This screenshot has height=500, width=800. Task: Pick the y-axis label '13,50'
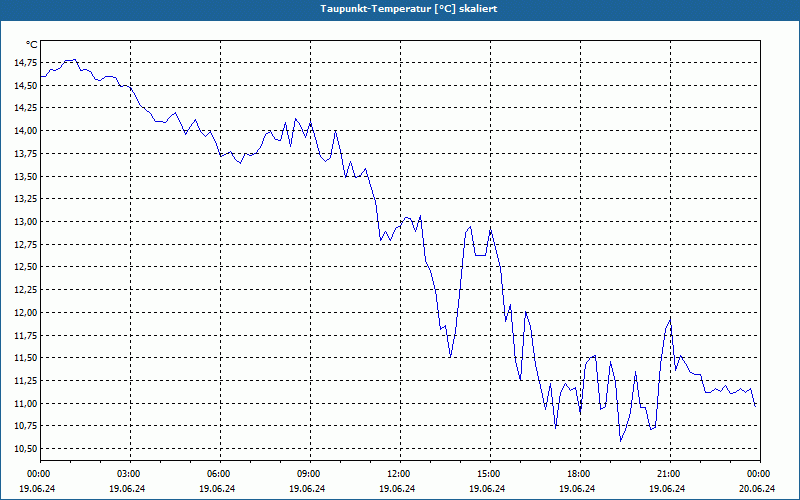[26, 177]
